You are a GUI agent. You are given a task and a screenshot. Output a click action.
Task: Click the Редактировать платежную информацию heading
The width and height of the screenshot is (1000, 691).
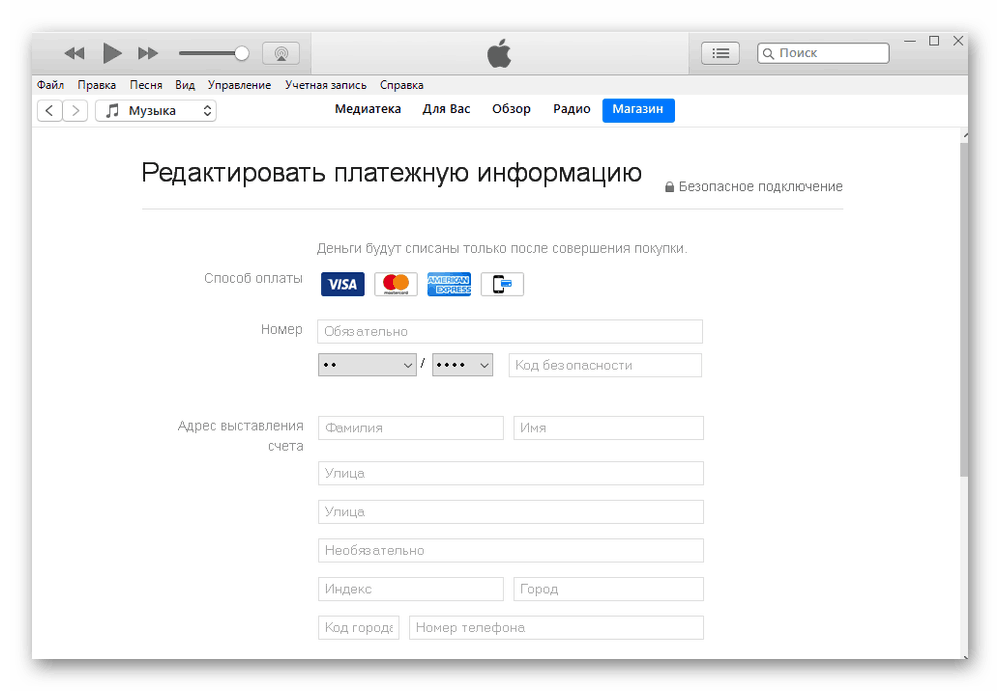click(392, 173)
